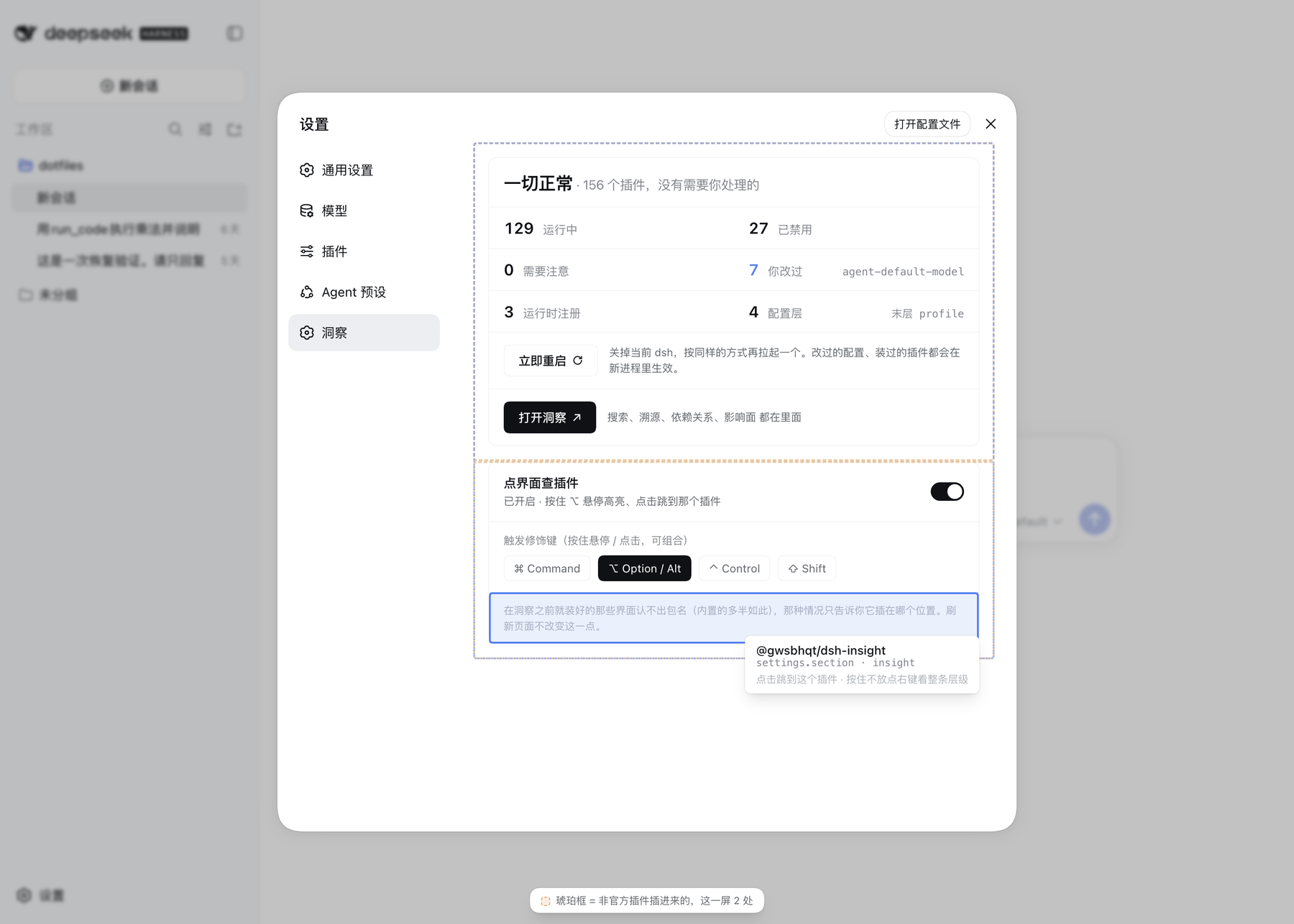Toggle the 点界面查插件 switch
Image resolution: width=1294 pixels, height=924 pixels.
[947, 491]
